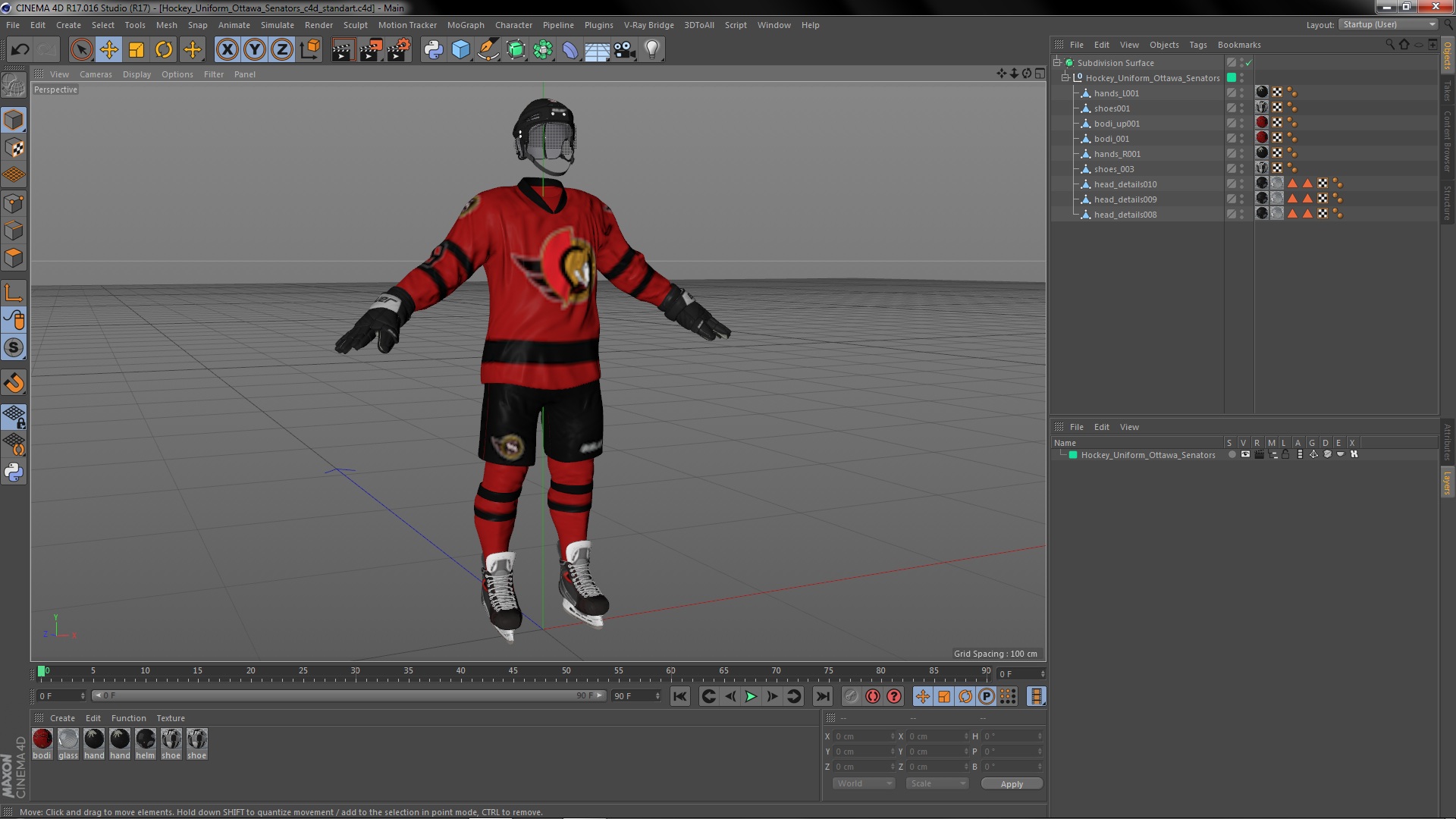Toggle layer View eye for Hockey_Uniform layer
This screenshot has height=819, width=1456.
point(1245,455)
